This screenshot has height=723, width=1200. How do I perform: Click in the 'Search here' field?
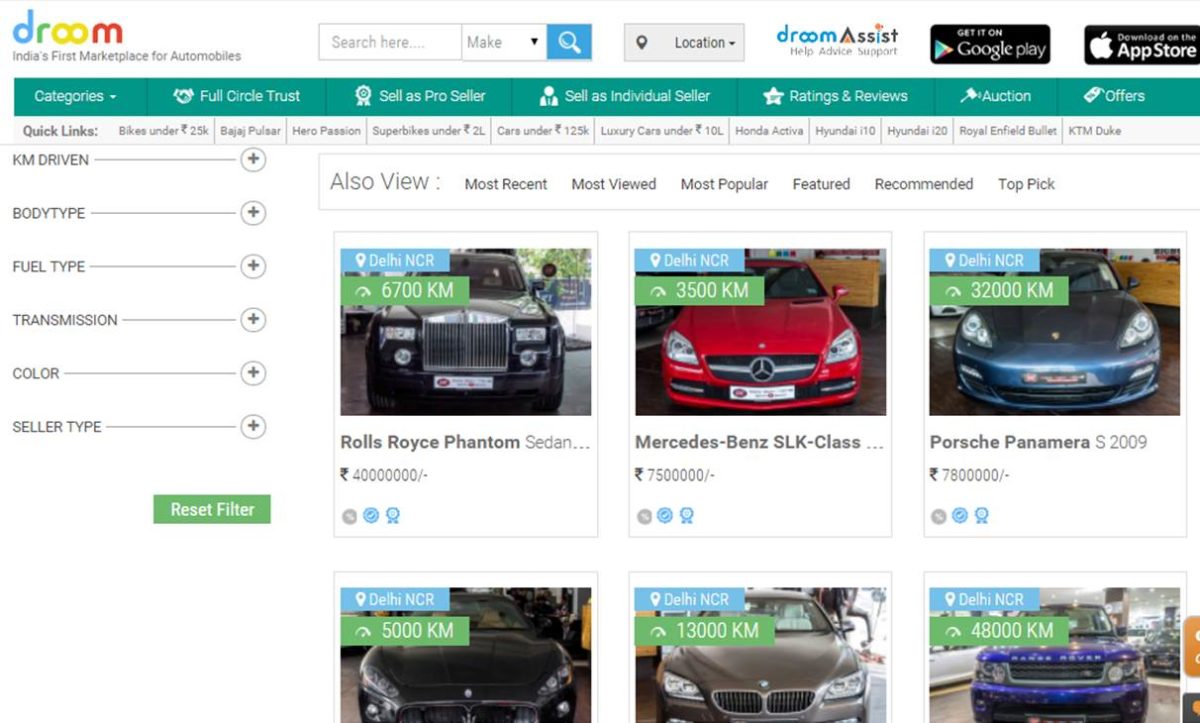[x=391, y=42]
